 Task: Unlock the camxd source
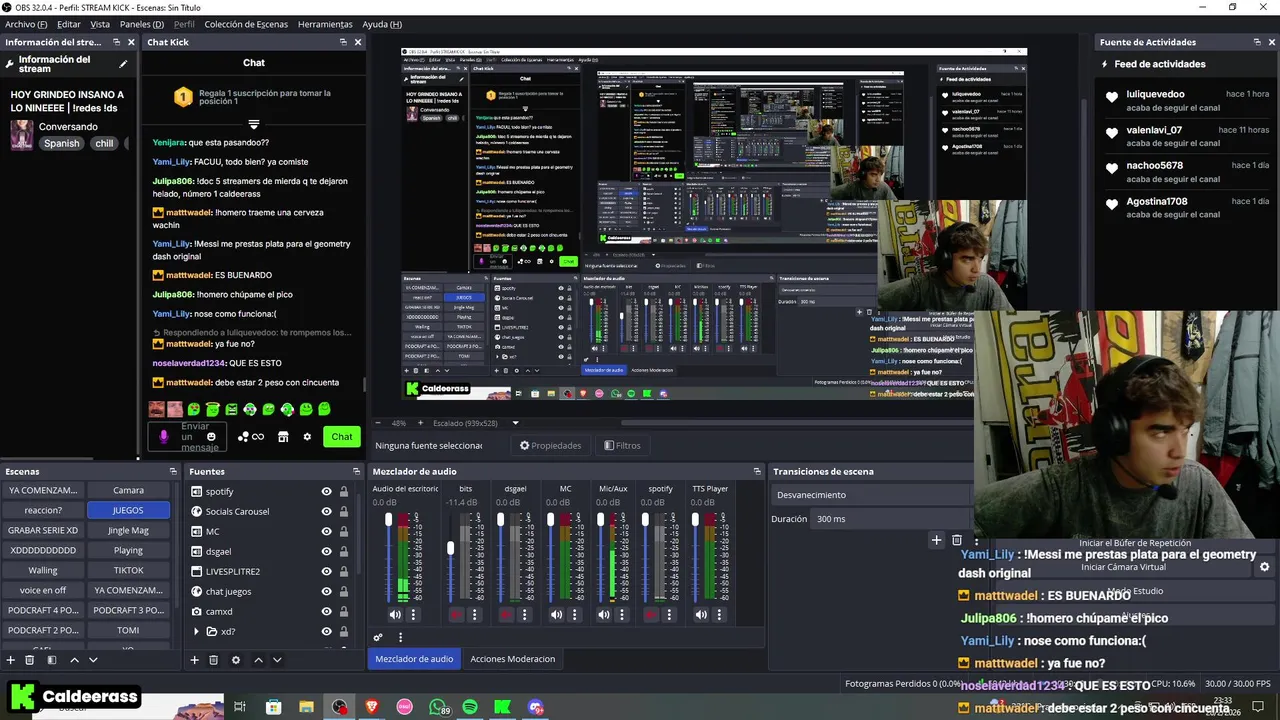click(x=344, y=611)
